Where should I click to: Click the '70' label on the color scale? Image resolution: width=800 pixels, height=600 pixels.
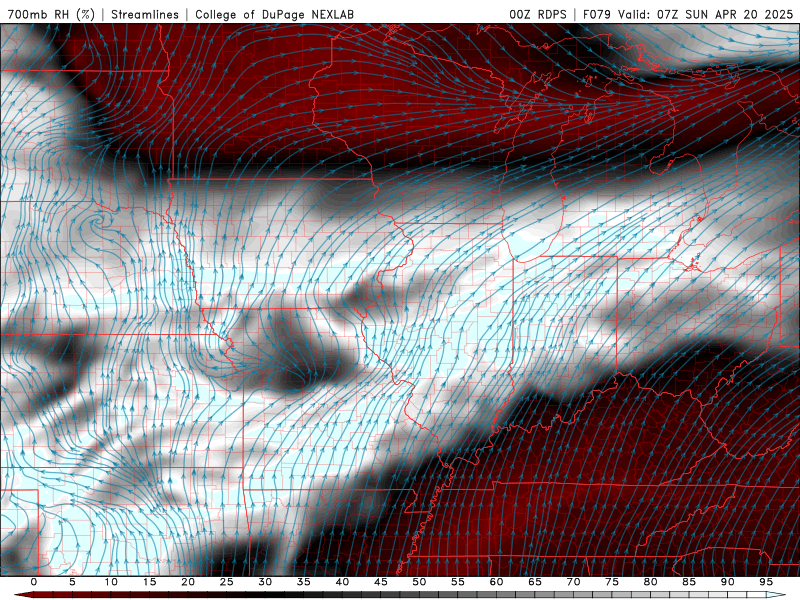[x=573, y=582]
